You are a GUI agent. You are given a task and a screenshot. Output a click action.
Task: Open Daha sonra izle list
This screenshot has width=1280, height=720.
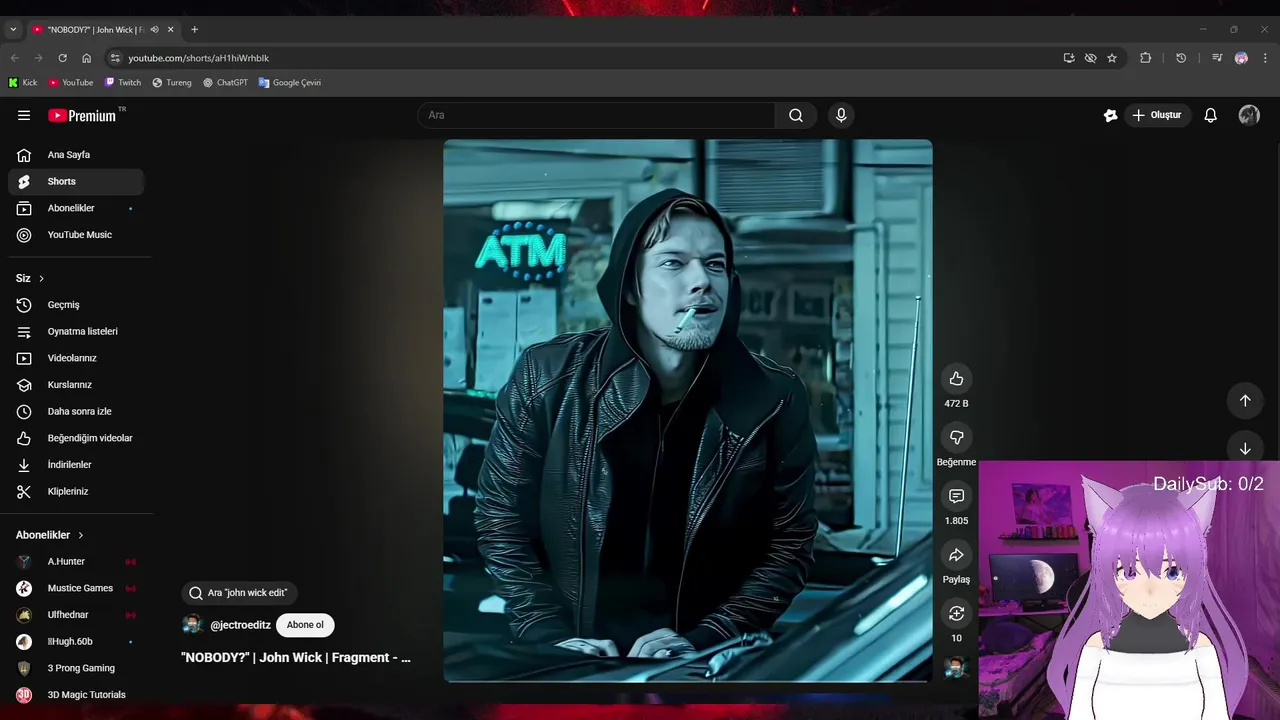click(x=76, y=411)
